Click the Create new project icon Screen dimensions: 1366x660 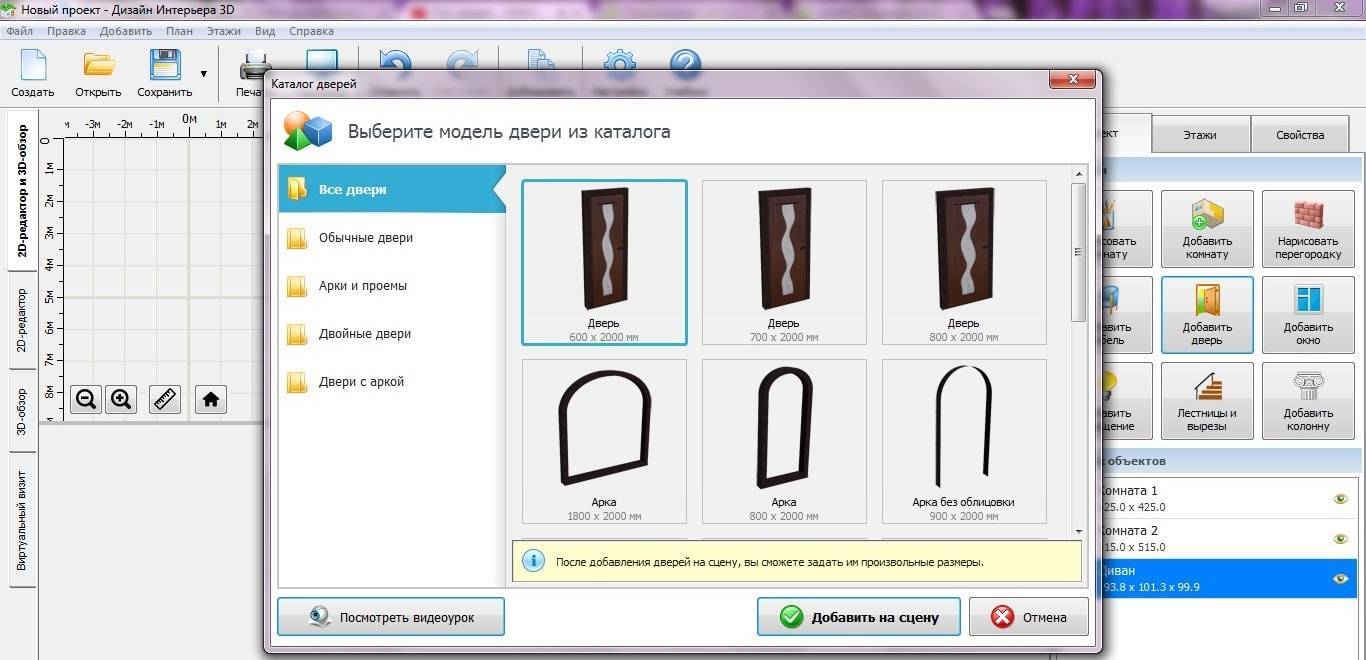[x=33, y=67]
